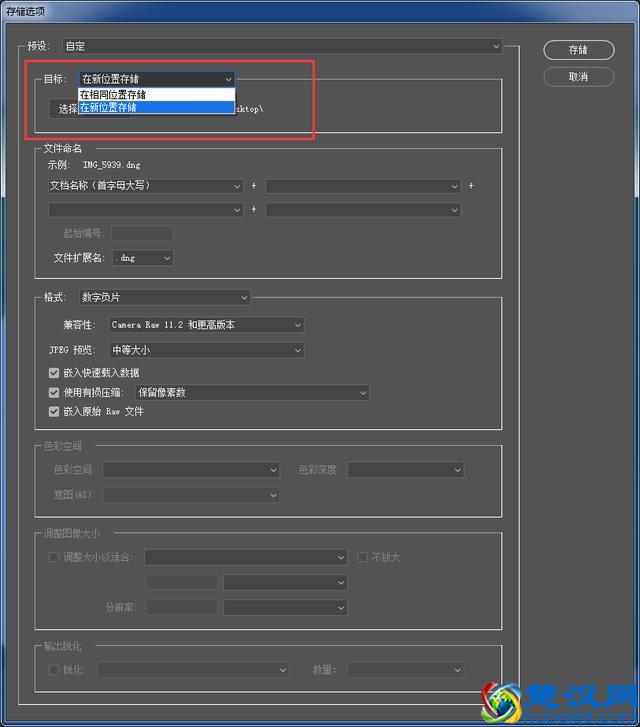Screen dimensions: 640x727
Task: Open the JPEG 预览 中等大小 dropdown
Action: pyautogui.click(x=205, y=350)
